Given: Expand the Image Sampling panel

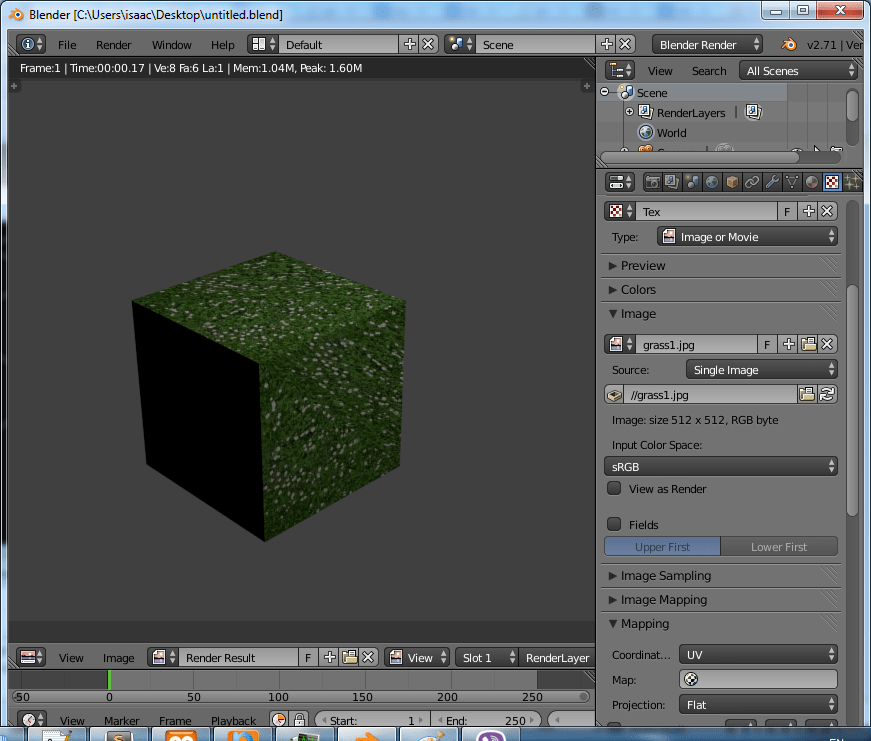Looking at the screenshot, I should (x=665, y=576).
